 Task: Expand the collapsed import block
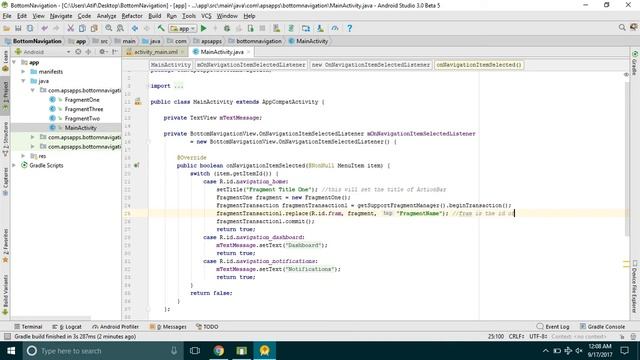click(178, 86)
